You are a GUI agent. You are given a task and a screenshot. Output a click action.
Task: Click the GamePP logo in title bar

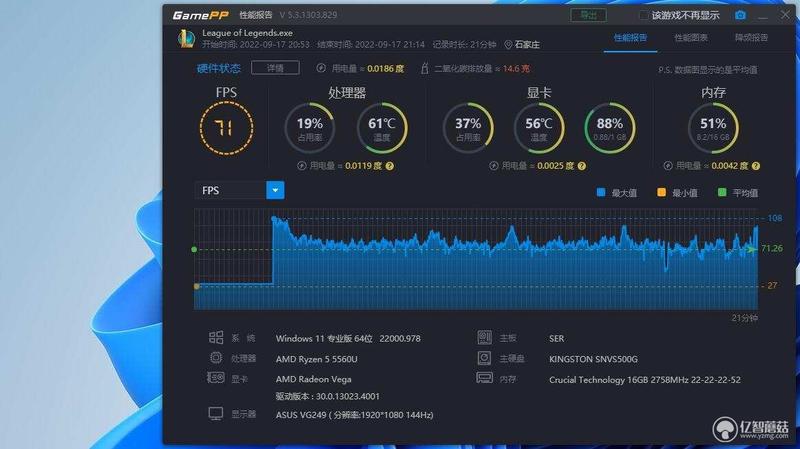[201, 15]
